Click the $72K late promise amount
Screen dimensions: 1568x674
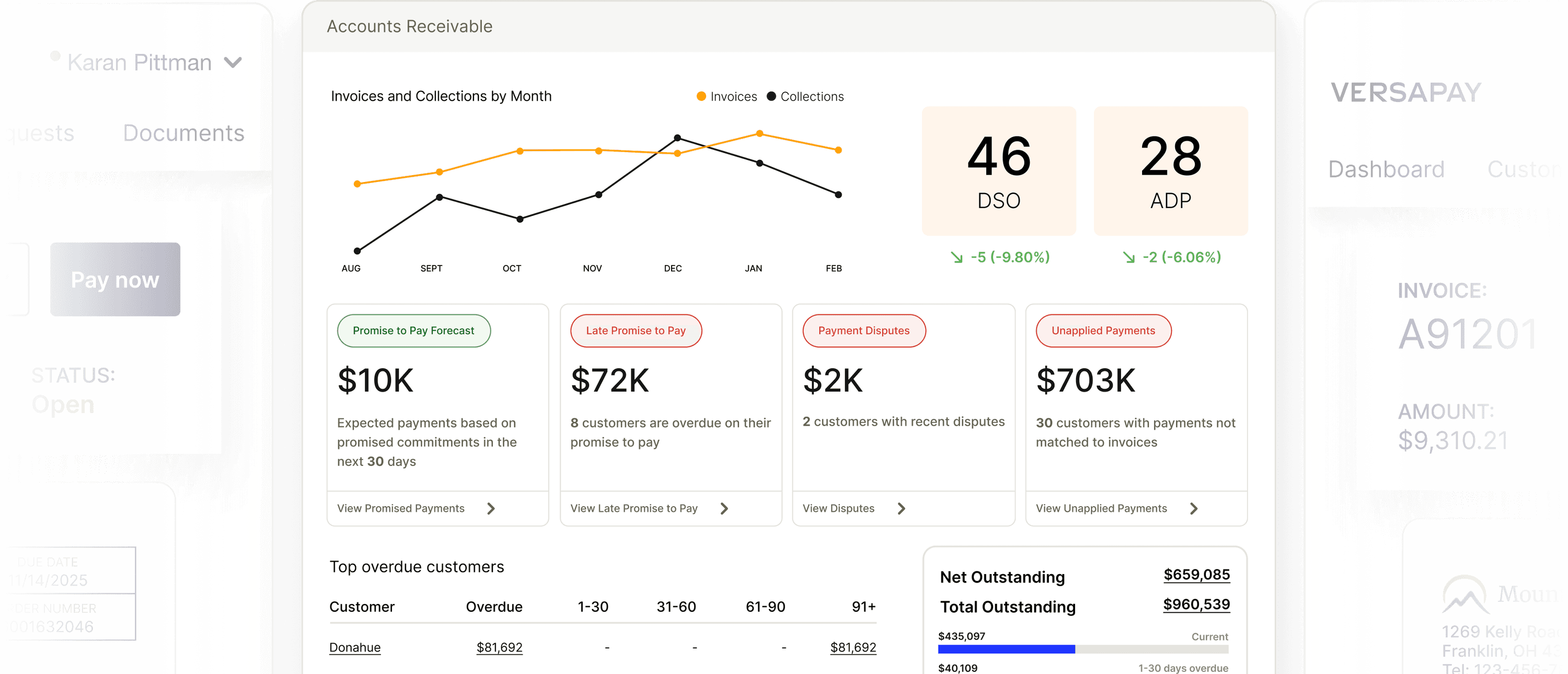click(610, 381)
